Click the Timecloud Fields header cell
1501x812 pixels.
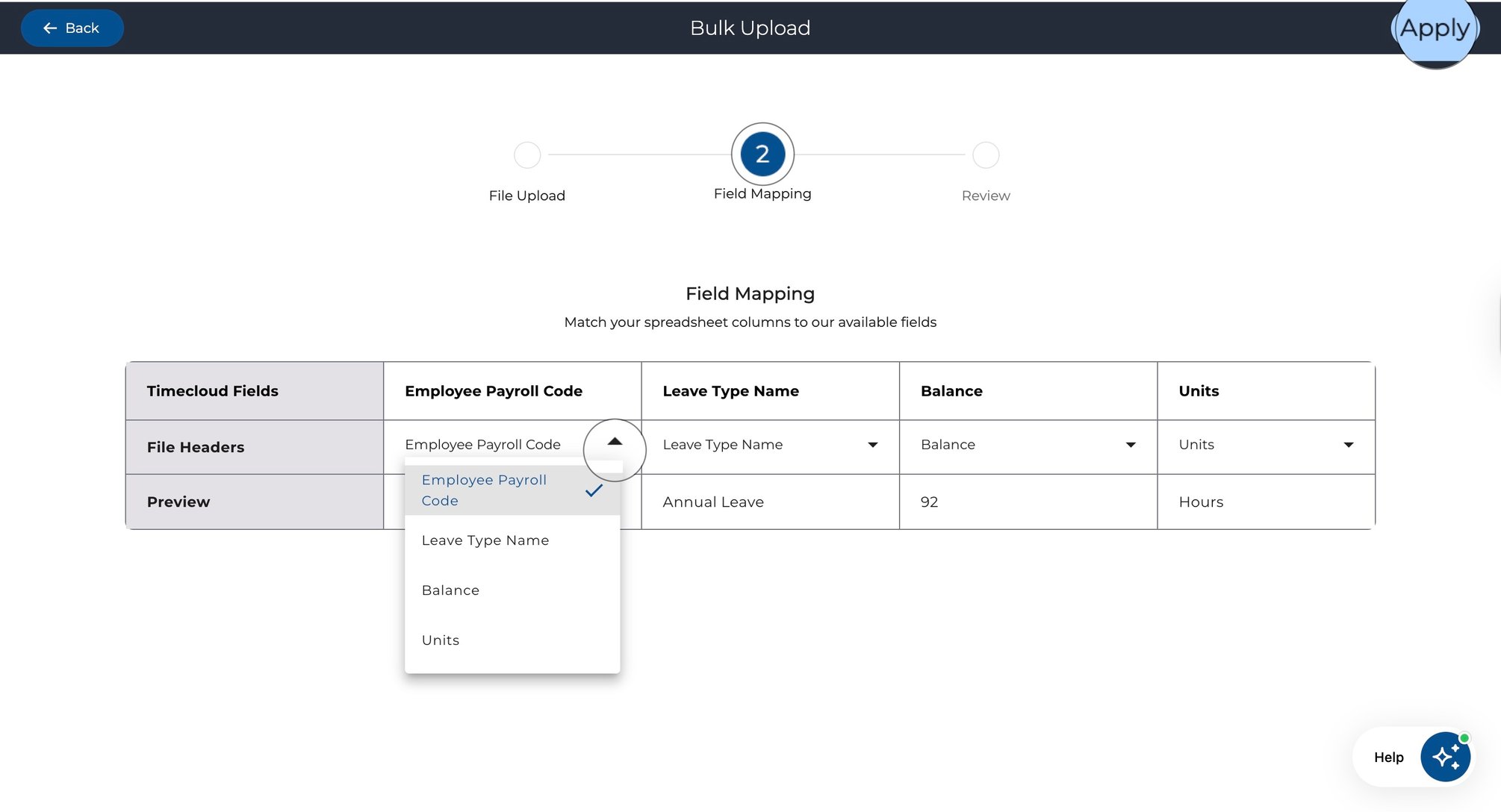coord(255,391)
